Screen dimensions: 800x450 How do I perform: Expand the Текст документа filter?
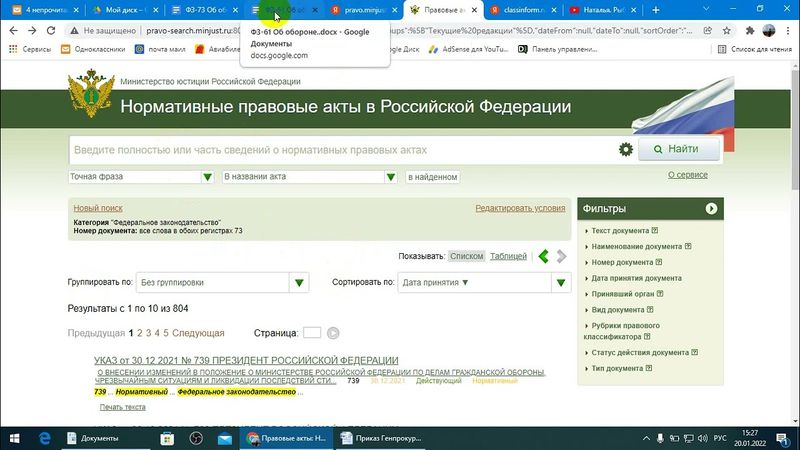pyautogui.click(x=620, y=231)
